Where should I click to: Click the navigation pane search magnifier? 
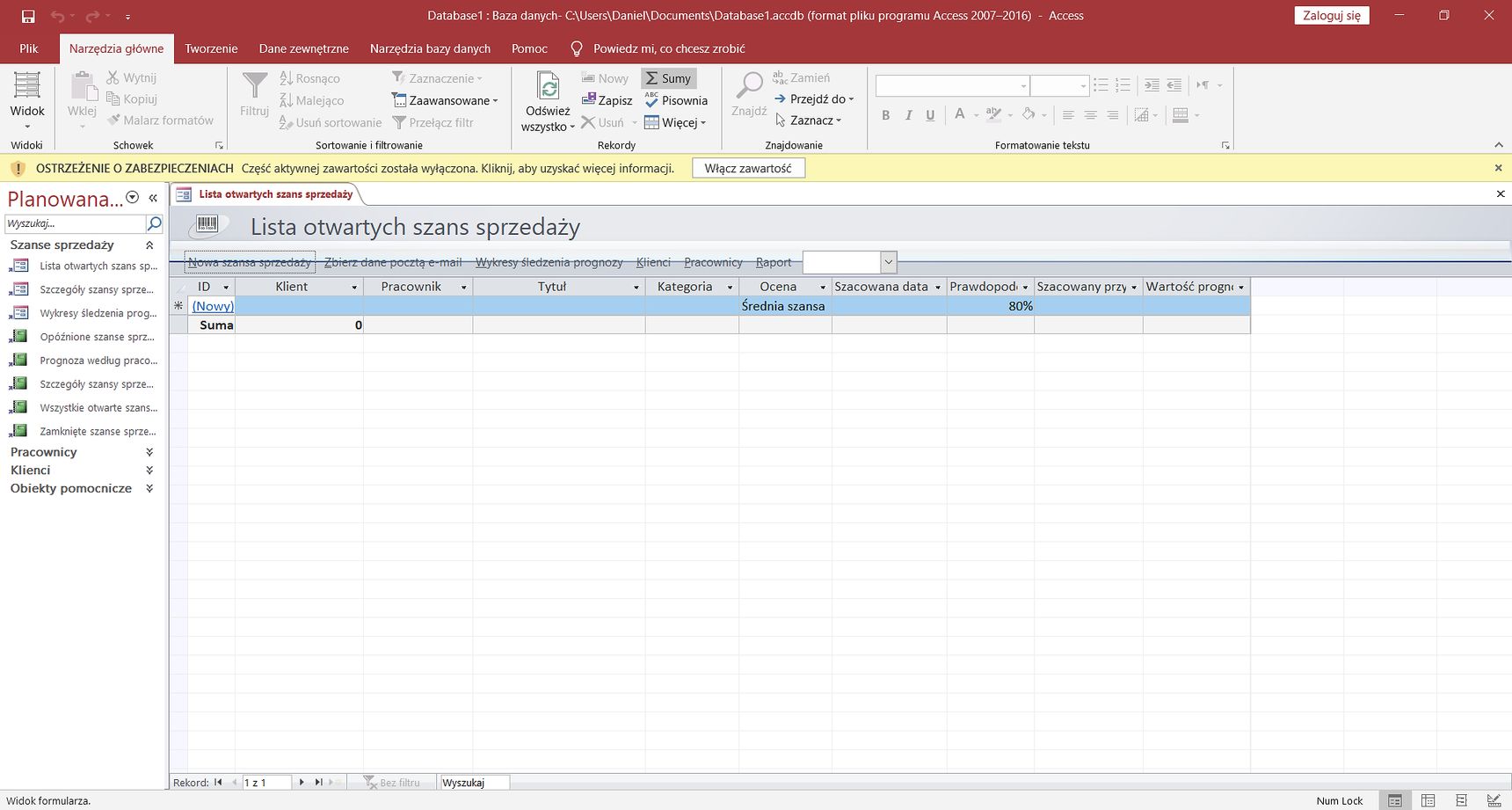click(x=155, y=223)
